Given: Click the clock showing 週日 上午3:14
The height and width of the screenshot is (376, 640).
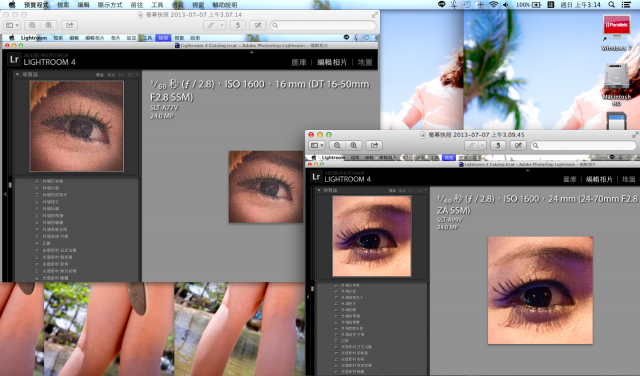Looking at the screenshot, I should (580, 4).
